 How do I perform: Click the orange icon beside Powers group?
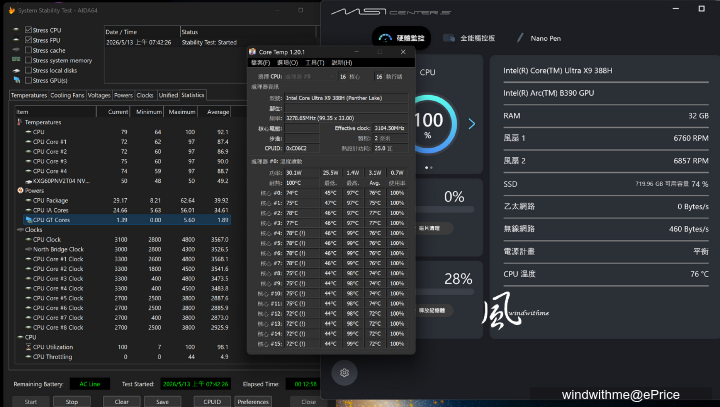20,190
